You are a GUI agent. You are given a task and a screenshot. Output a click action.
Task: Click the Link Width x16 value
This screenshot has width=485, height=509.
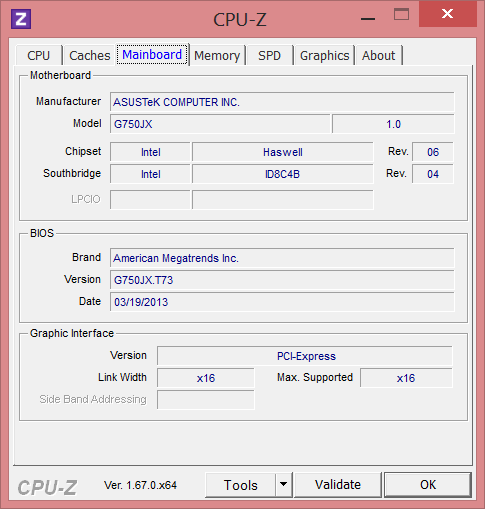(206, 378)
